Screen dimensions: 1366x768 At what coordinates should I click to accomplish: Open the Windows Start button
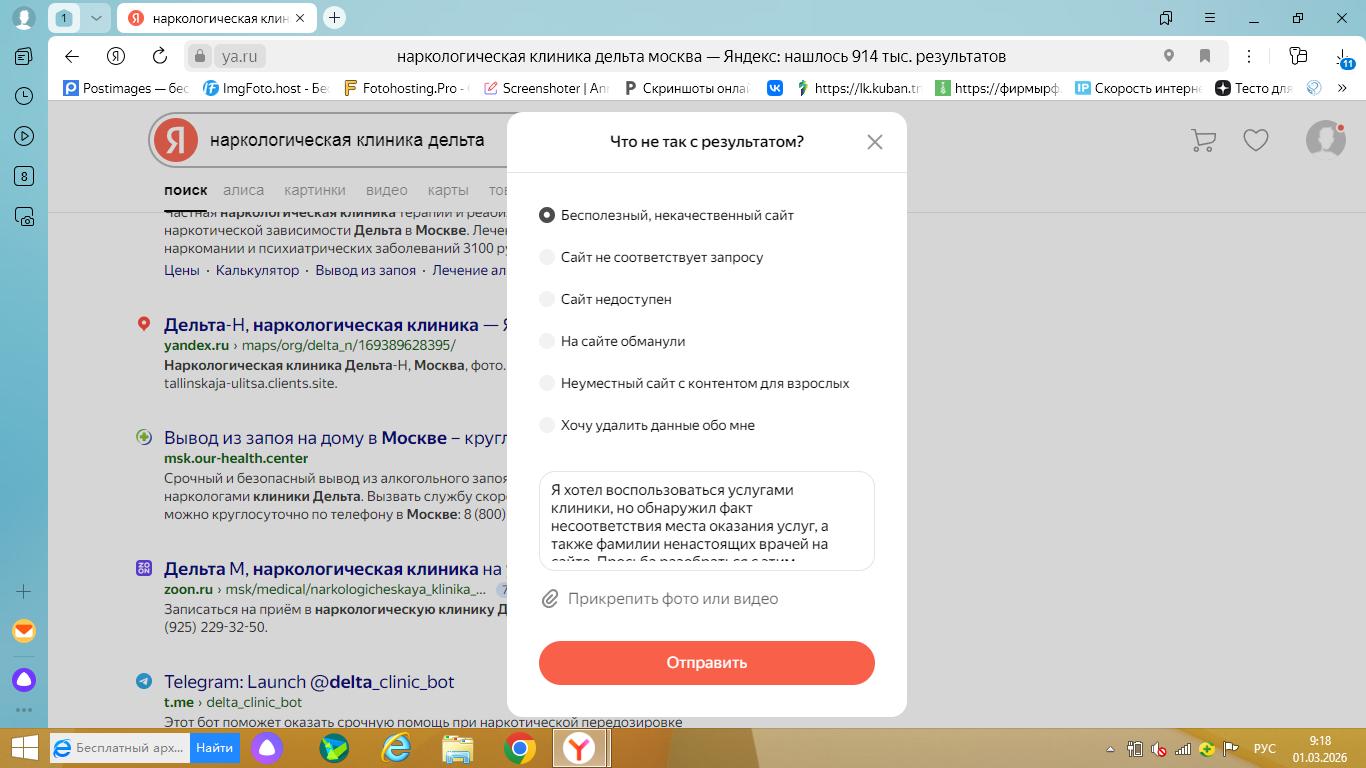pos(24,748)
